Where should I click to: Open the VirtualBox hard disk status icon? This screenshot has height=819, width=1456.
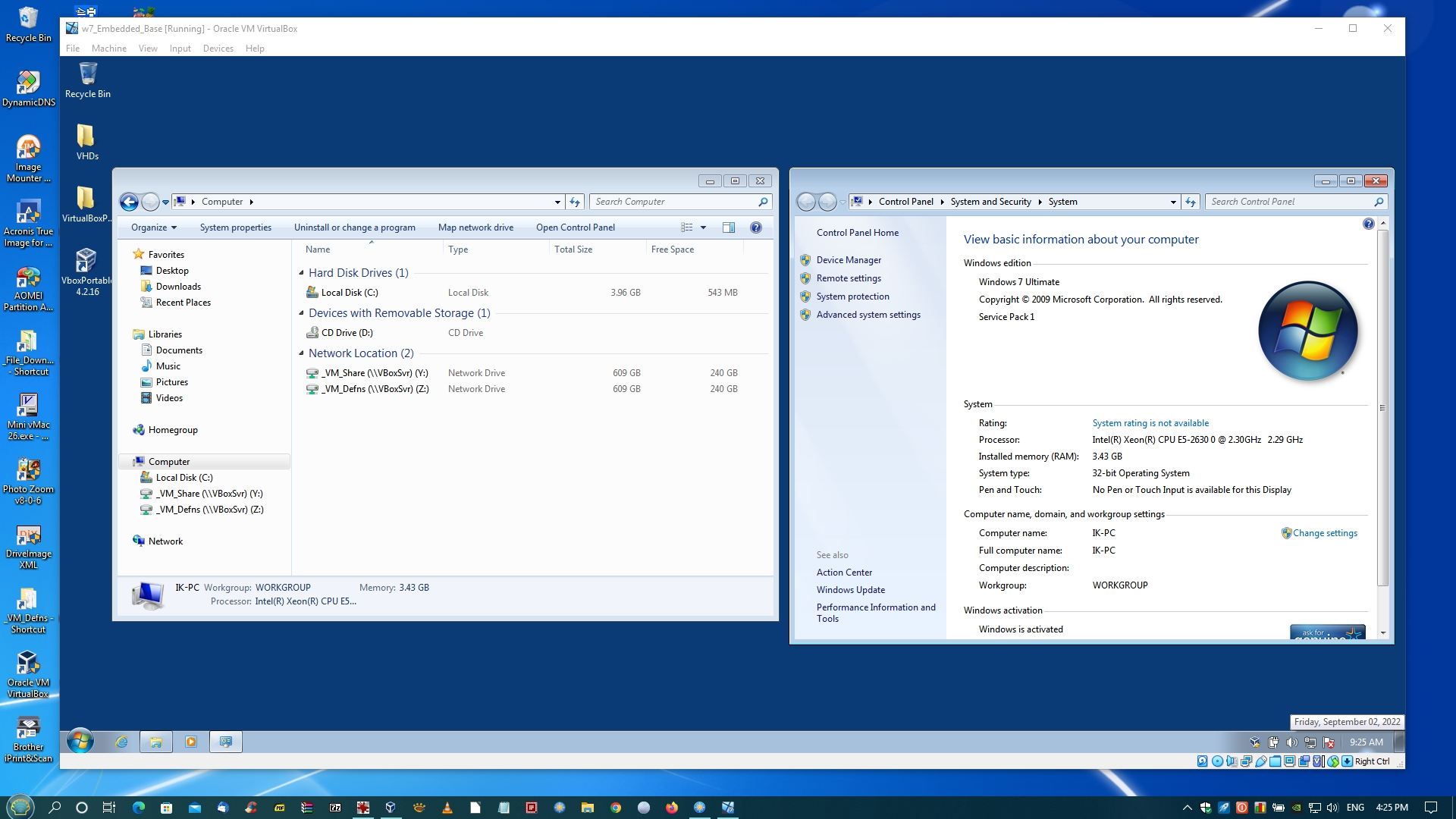click(x=1203, y=761)
